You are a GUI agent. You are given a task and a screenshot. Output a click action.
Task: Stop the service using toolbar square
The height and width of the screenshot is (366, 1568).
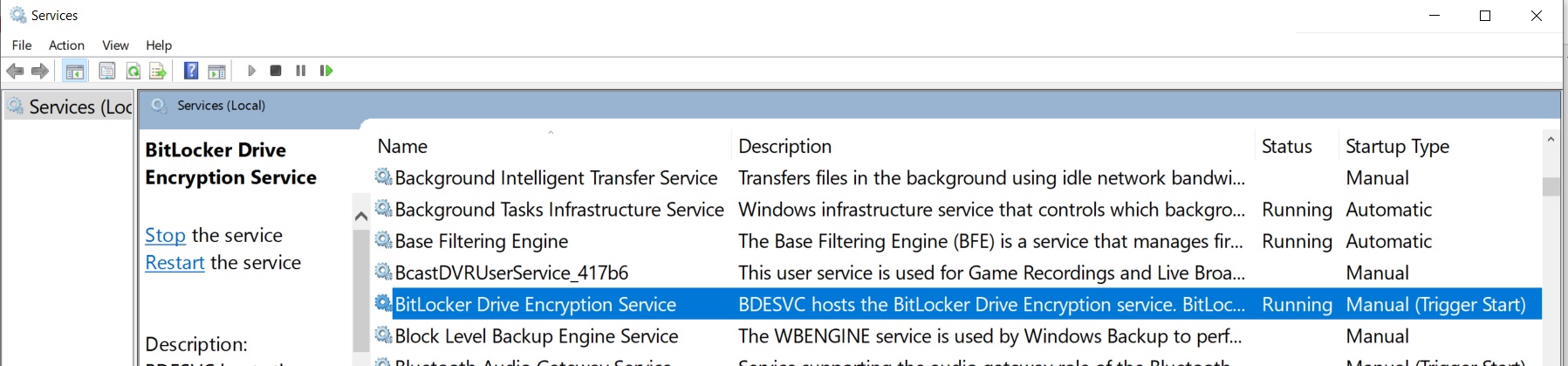point(276,71)
